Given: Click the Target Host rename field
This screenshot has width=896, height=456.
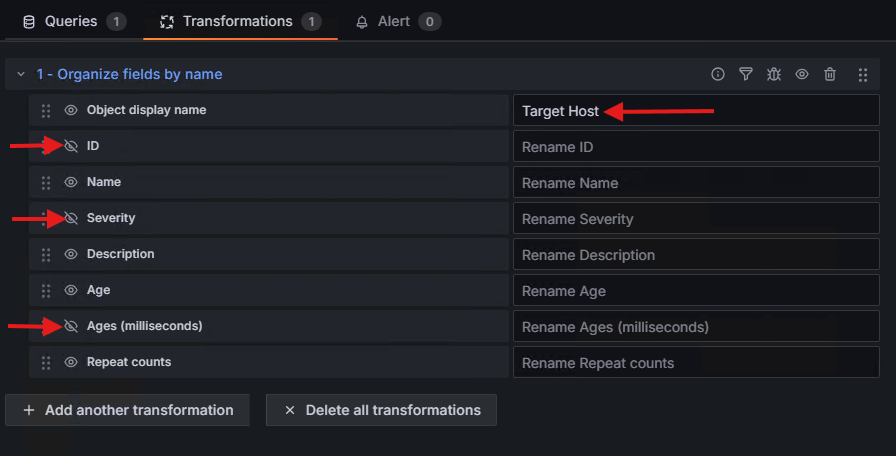Looking at the screenshot, I should point(695,111).
